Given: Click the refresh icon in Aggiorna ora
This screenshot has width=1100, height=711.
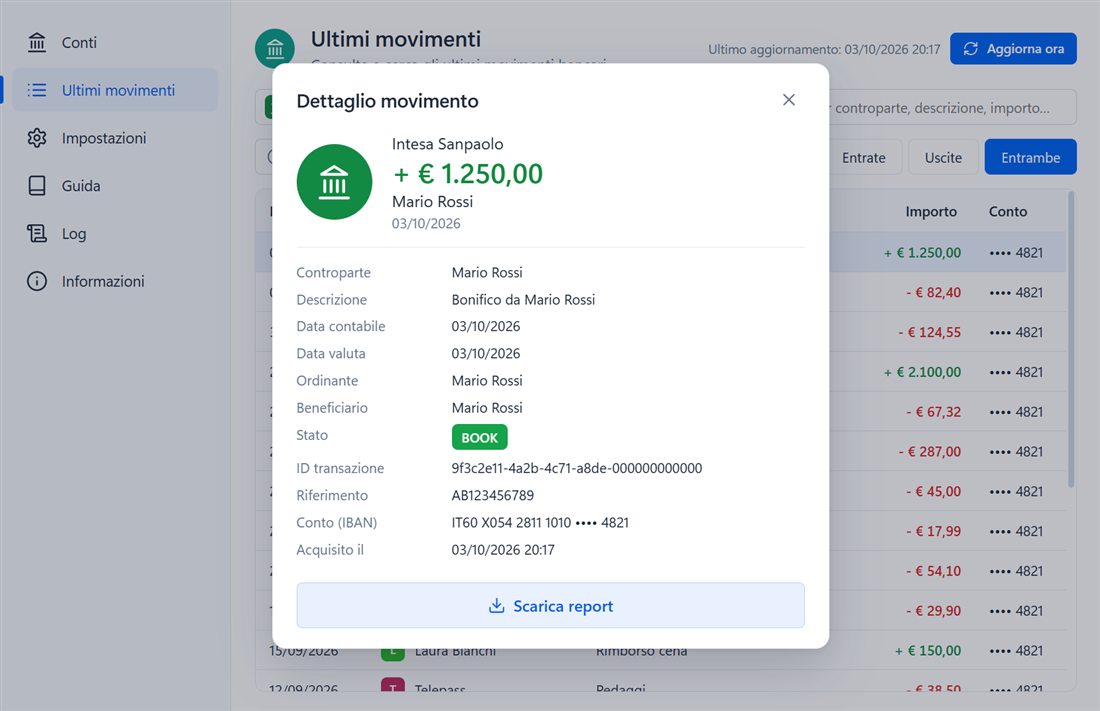Looking at the screenshot, I should [970, 48].
